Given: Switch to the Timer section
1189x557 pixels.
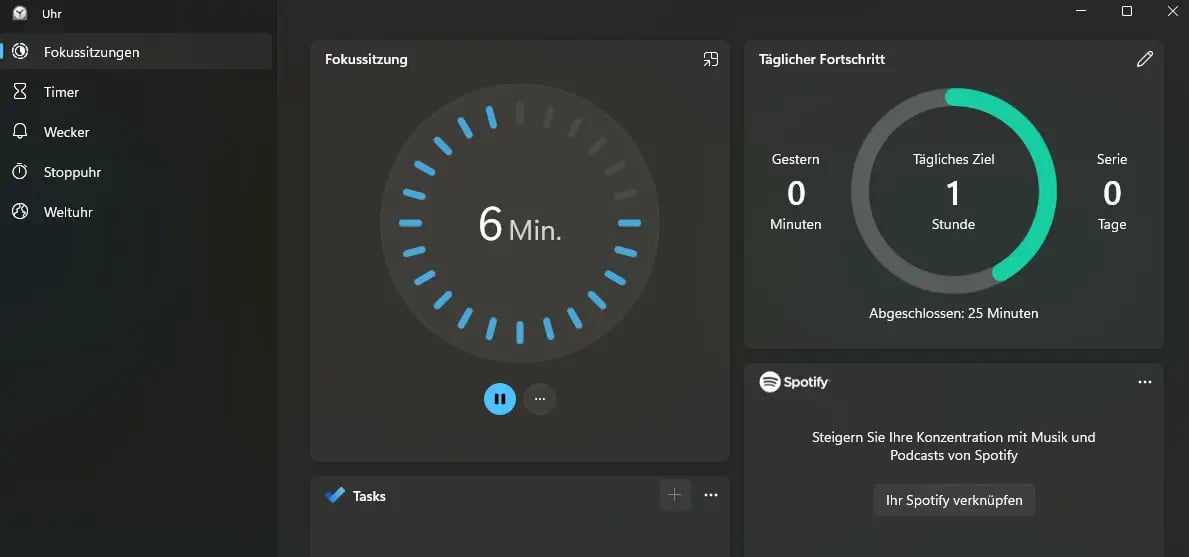Looking at the screenshot, I should click(136, 92).
